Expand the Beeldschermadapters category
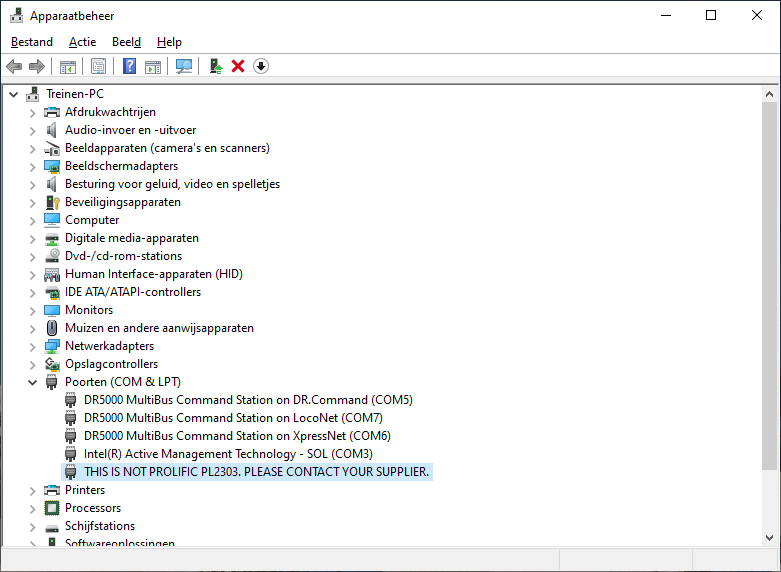 (x=32, y=166)
